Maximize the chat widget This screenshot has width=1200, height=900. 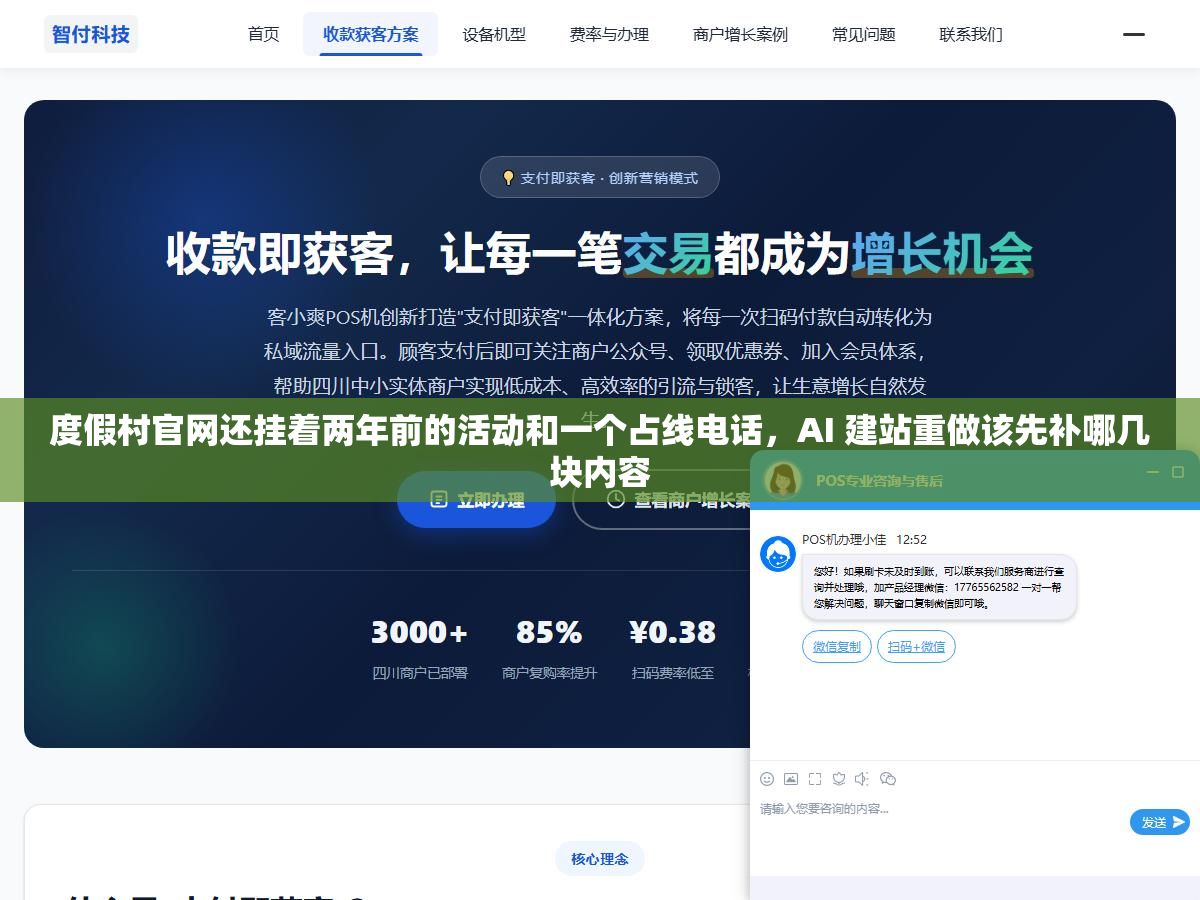[1179, 472]
